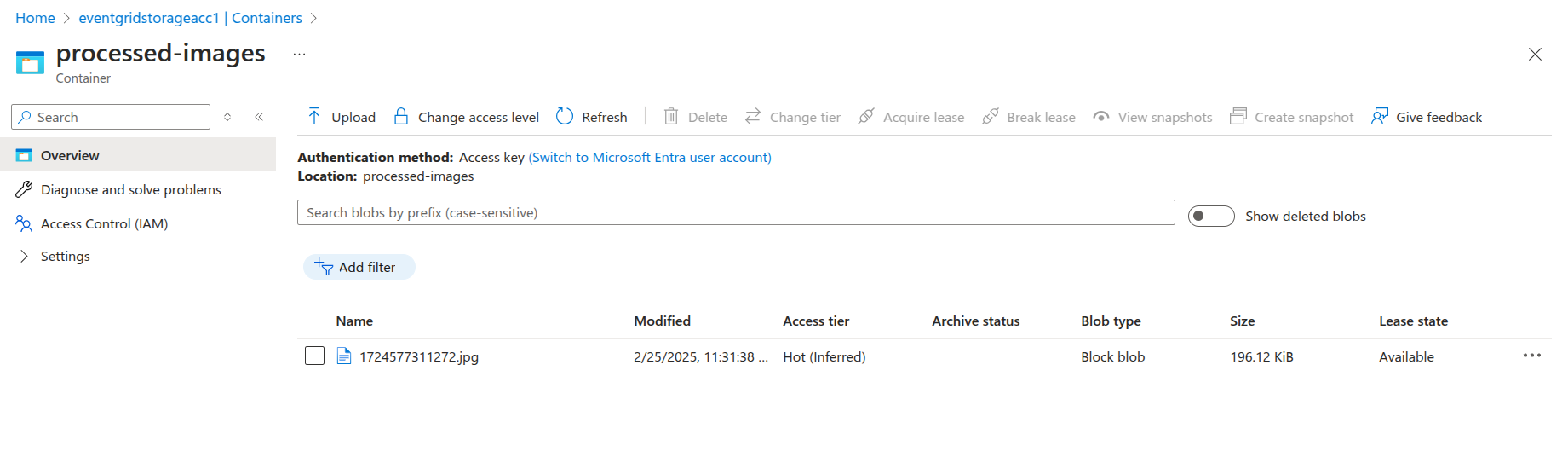This screenshot has width=1568, height=457.
Task: Enable Show deleted blobs toggle
Action: tap(1210, 217)
